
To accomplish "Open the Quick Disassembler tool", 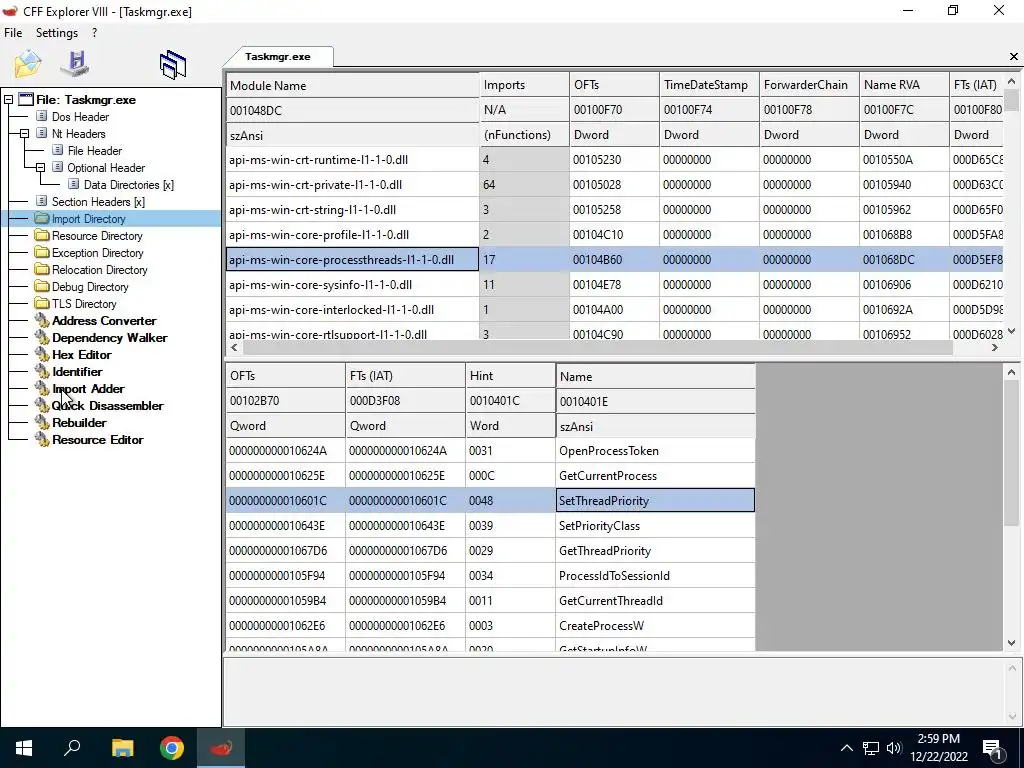I will click(108, 406).
